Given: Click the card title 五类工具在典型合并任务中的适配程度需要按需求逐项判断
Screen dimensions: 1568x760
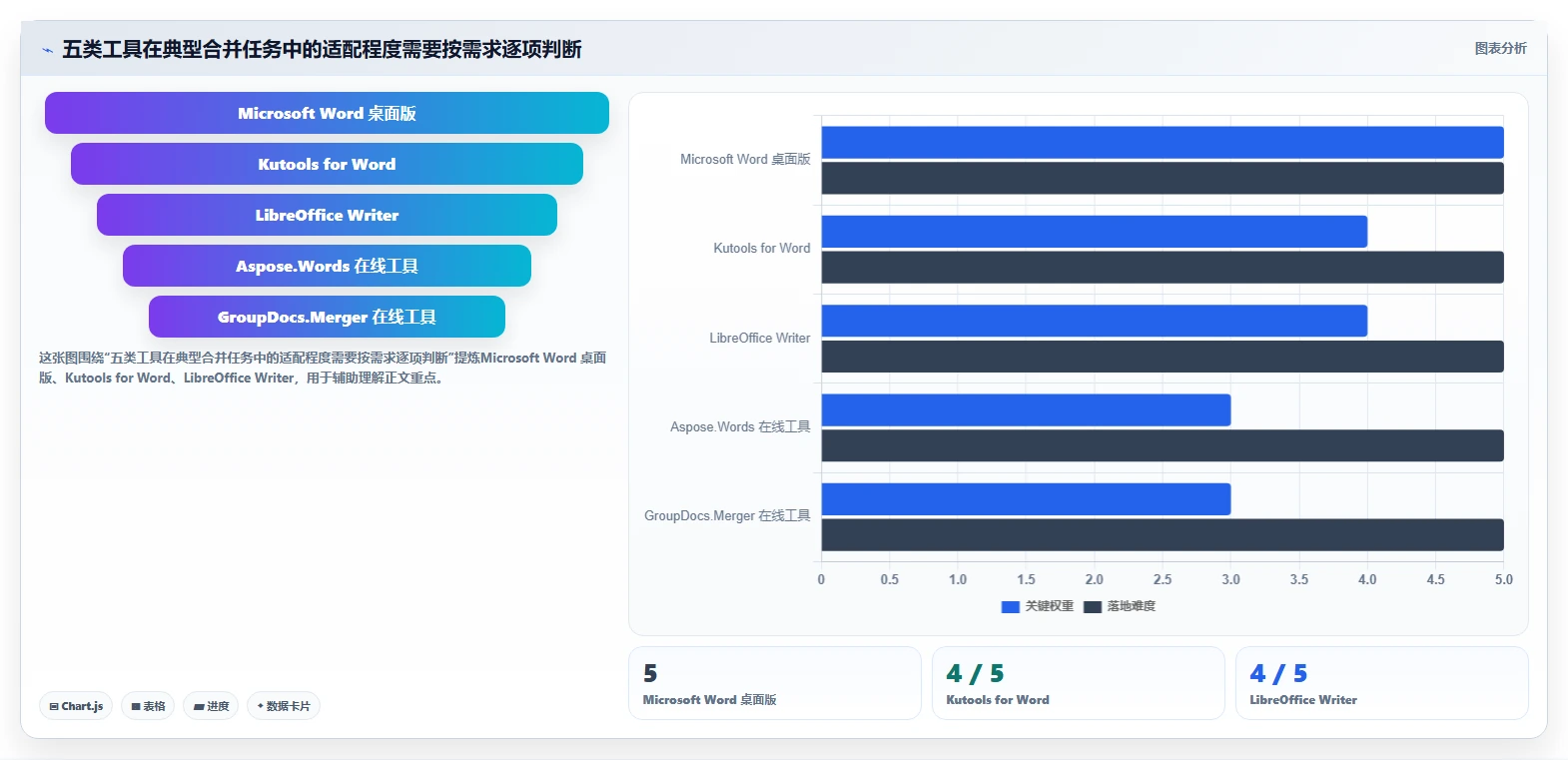Looking at the screenshot, I should tap(322, 49).
